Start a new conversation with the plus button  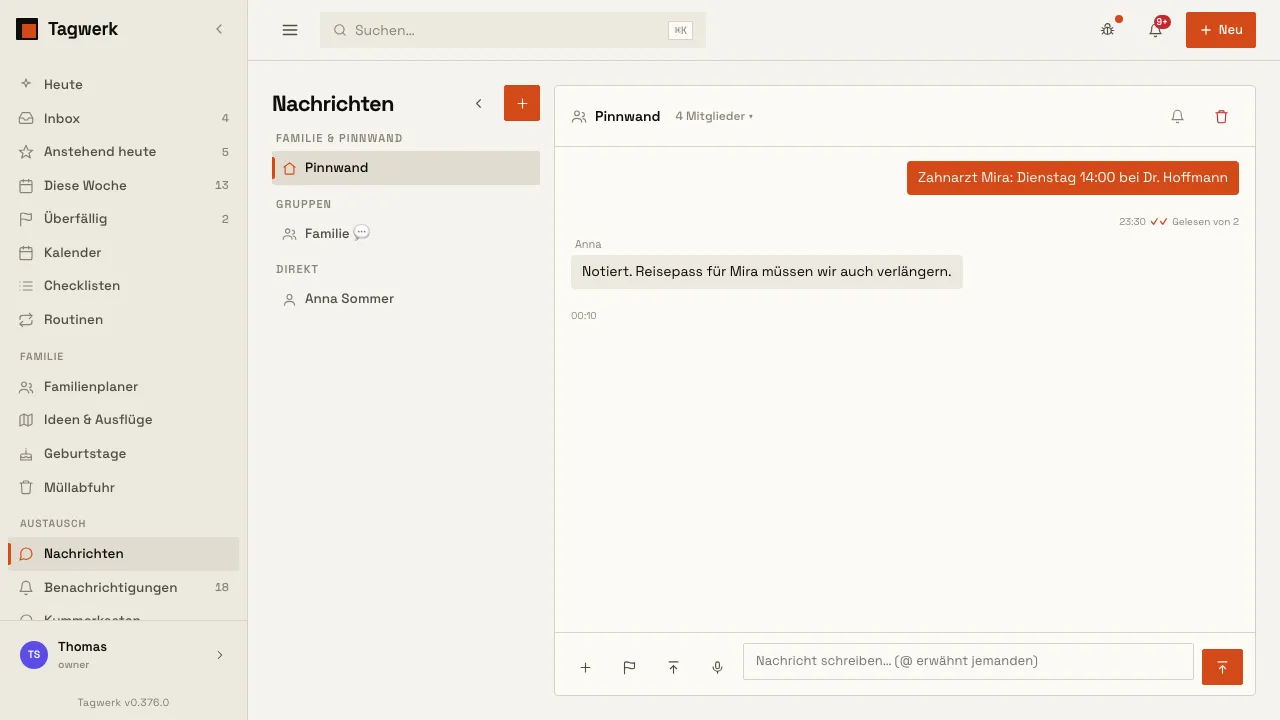[522, 103]
